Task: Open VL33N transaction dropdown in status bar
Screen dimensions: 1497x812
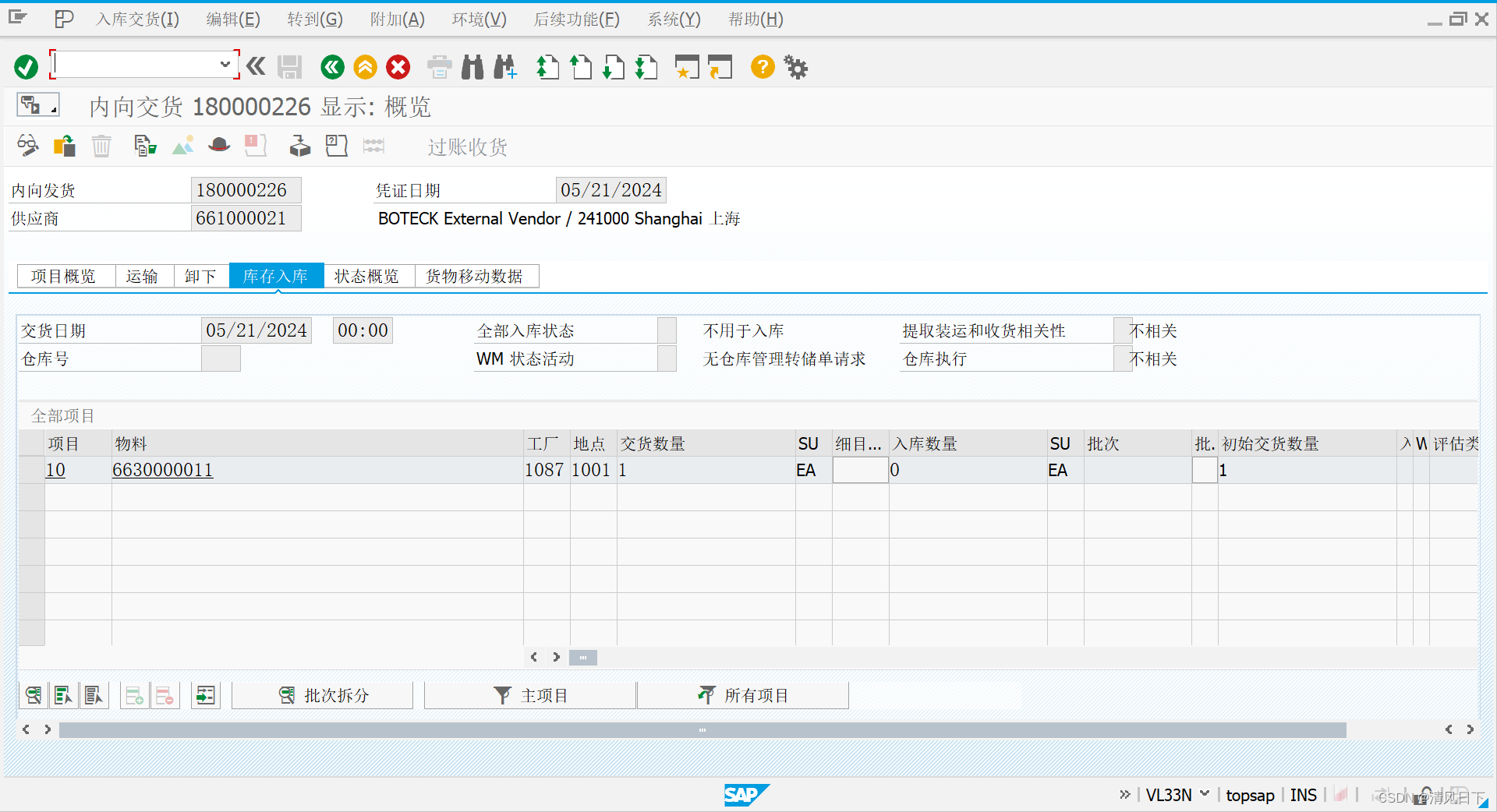Action: coord(1205,794)
